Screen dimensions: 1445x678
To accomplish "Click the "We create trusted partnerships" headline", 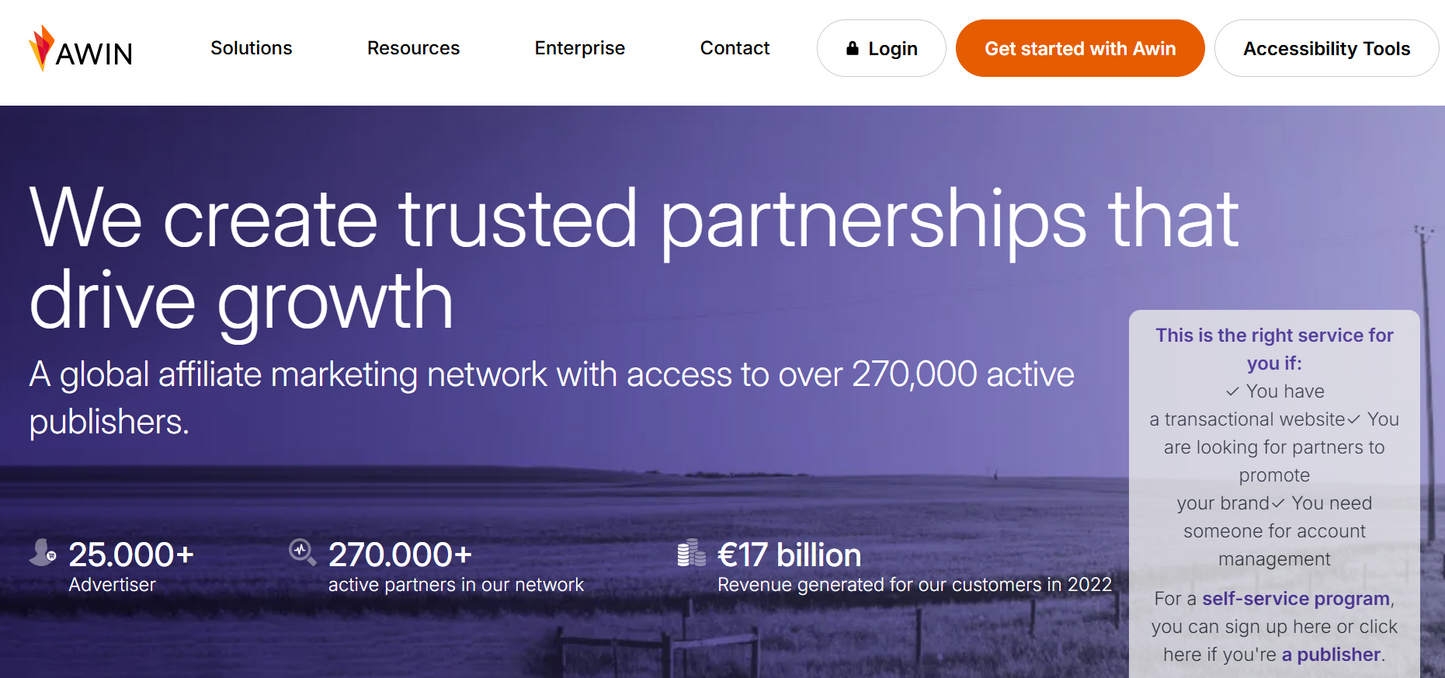I will click(x=634, y=257).
